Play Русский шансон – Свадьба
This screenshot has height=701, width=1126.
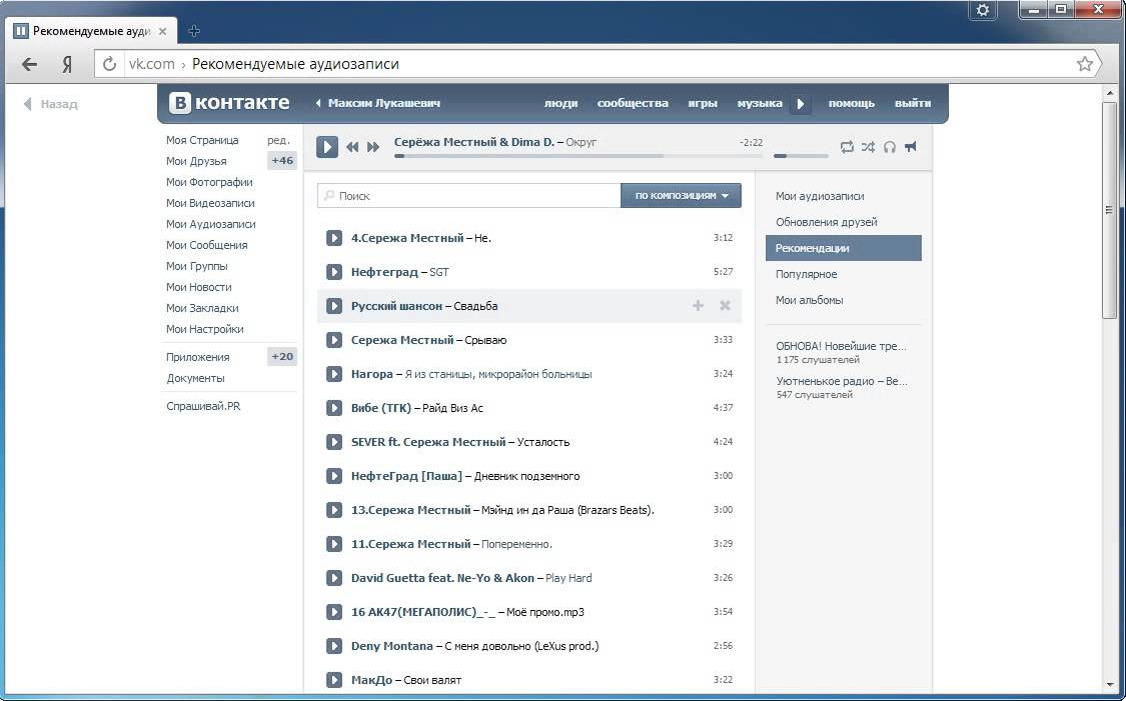(x=334, y=306)
